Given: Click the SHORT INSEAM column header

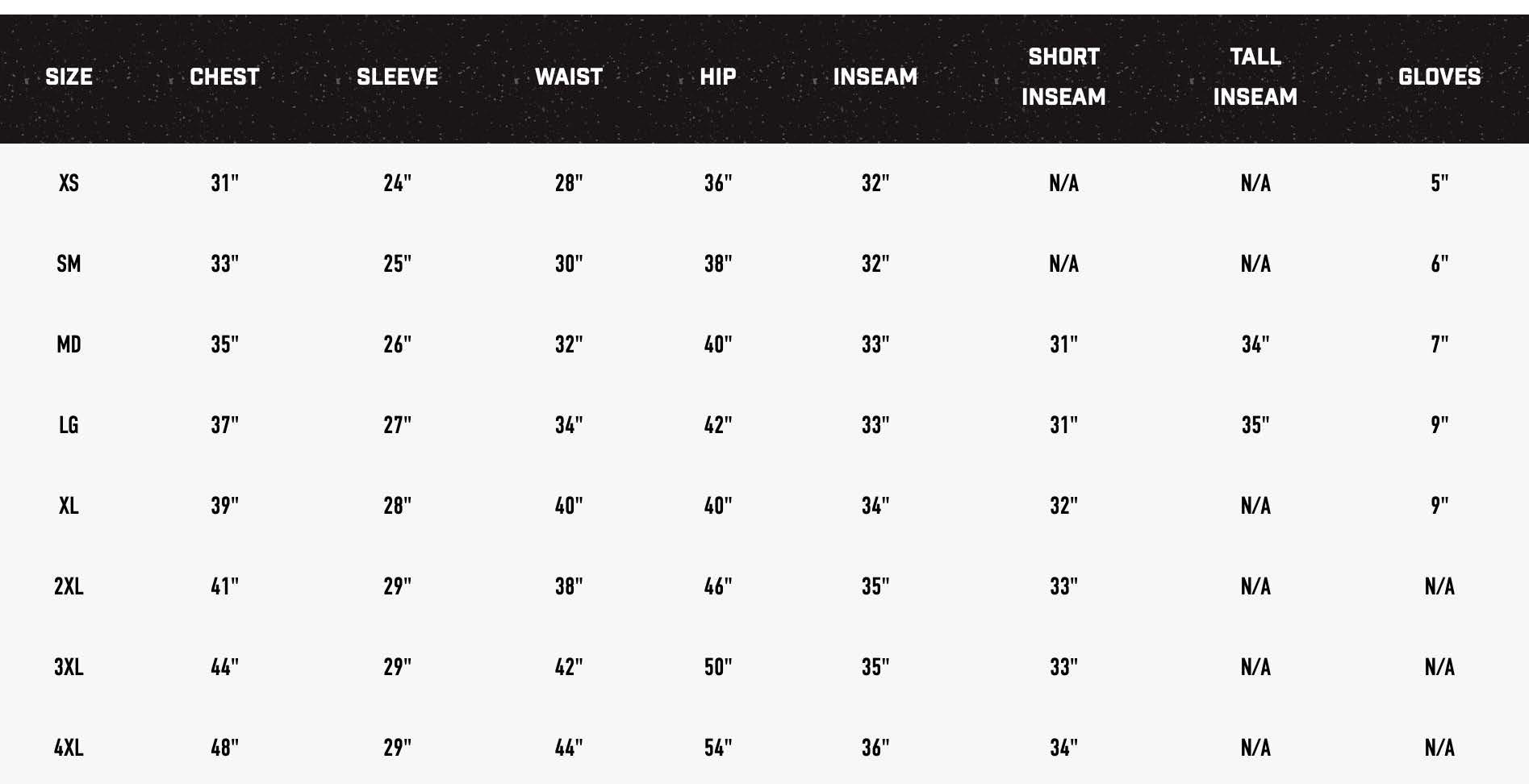Looking at the screenshot, I should tap(1063, 77).
